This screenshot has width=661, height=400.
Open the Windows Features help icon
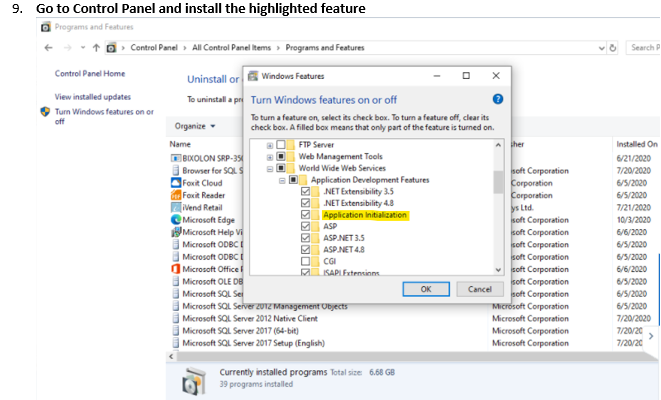pyautogui.click(x=497, y=99)
